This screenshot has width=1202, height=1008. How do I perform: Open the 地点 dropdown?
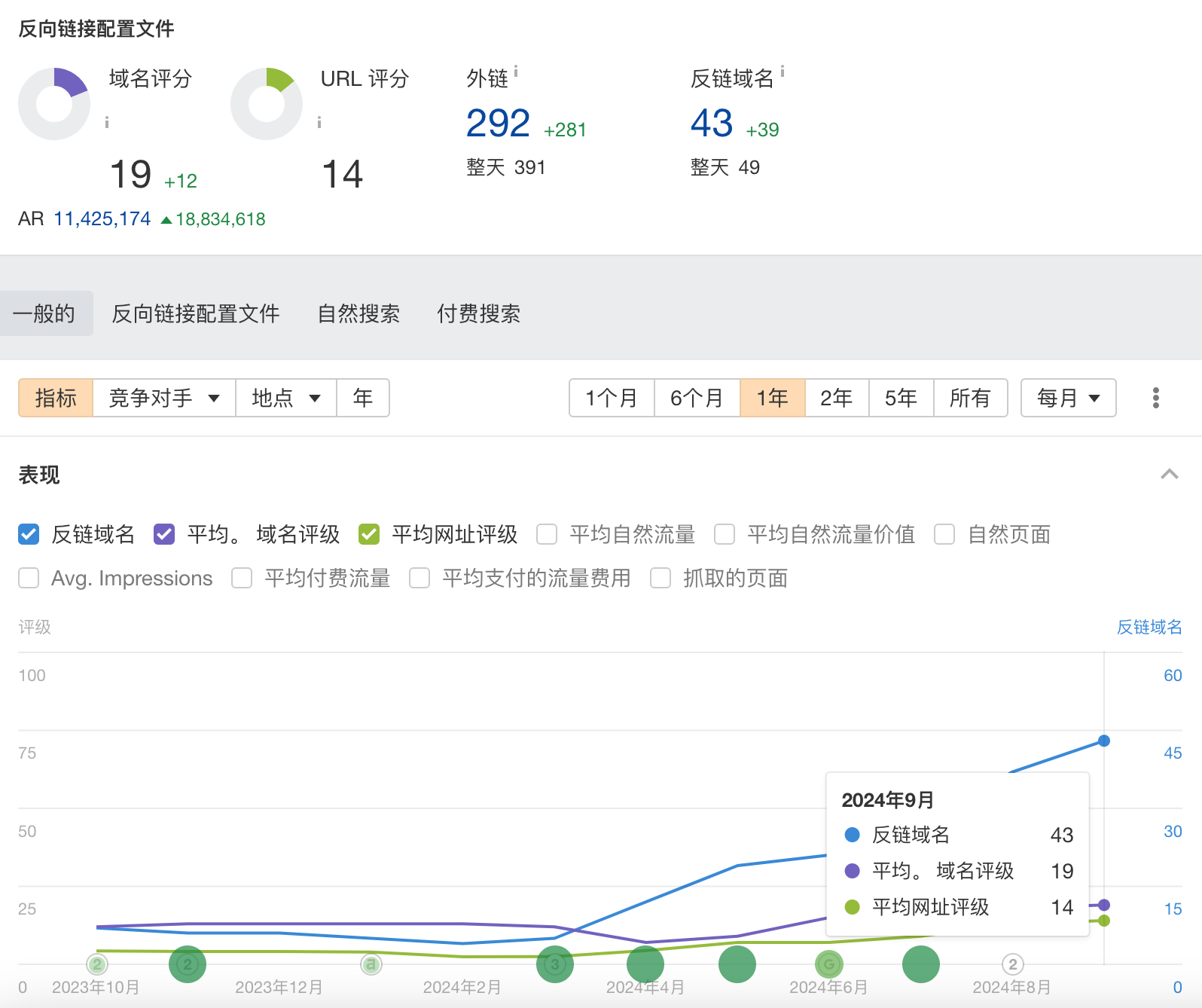[x=286, y=398]
